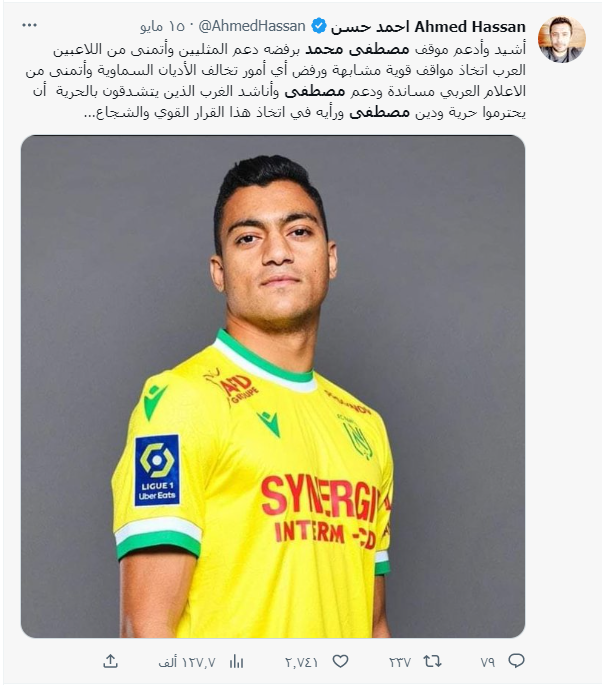
Task: Click the share upload icon
Action: click(111, 661)
